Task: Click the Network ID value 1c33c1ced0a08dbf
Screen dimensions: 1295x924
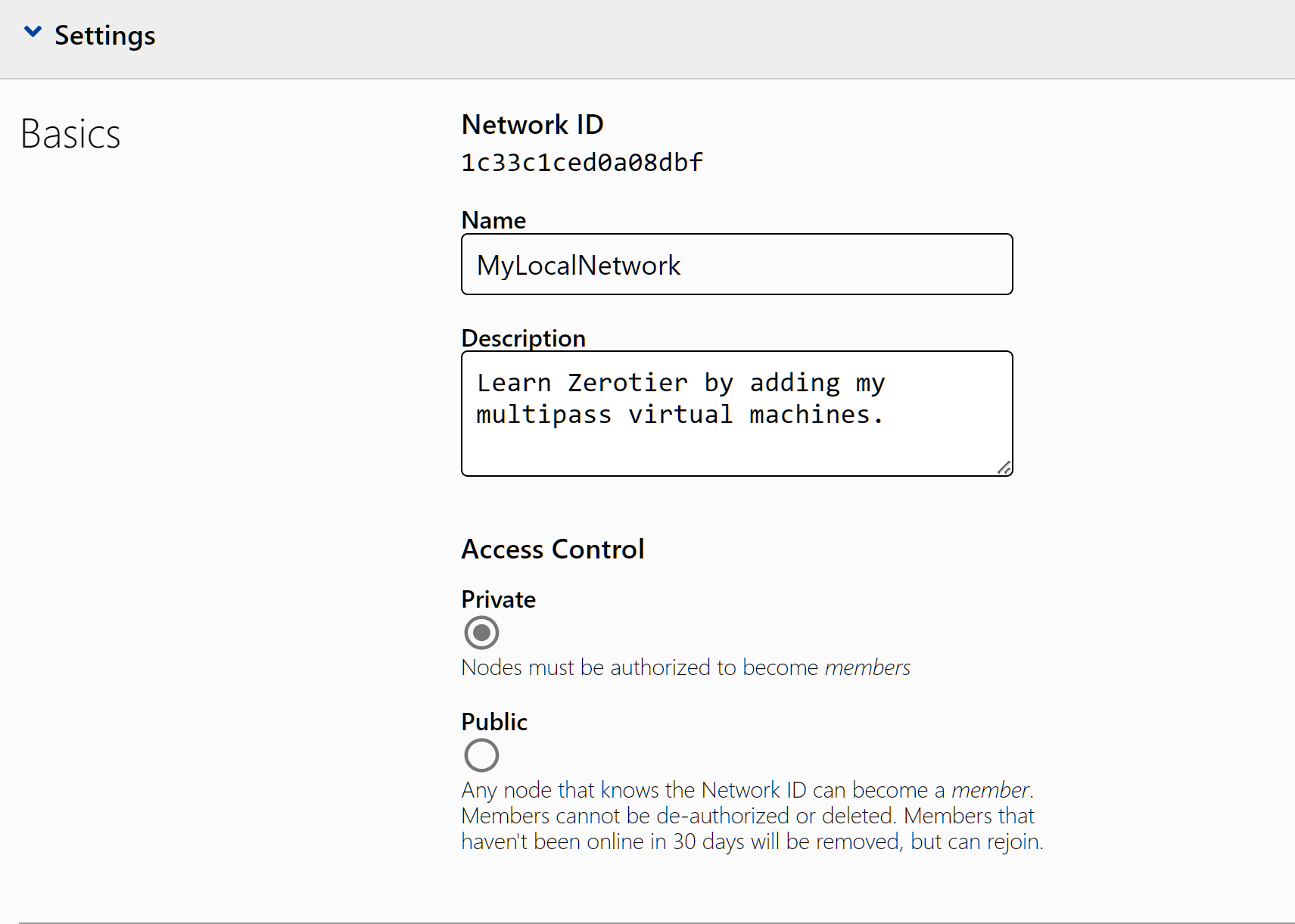Action: point(582,163)
